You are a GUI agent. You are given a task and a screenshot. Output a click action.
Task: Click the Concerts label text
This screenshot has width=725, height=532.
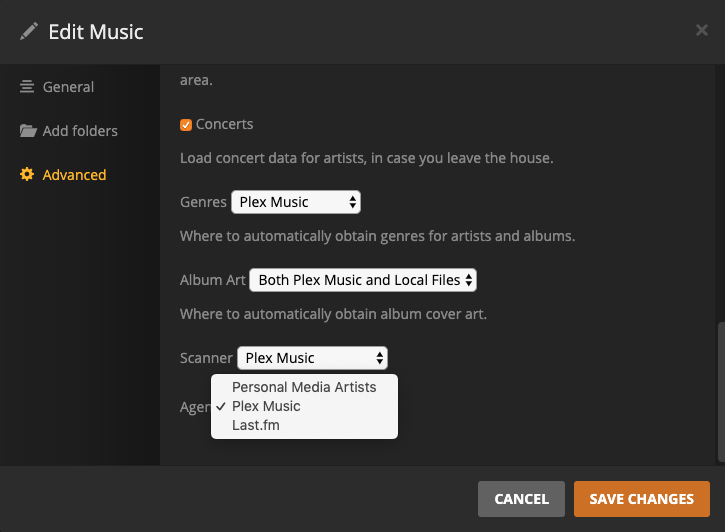click(225, 124)
